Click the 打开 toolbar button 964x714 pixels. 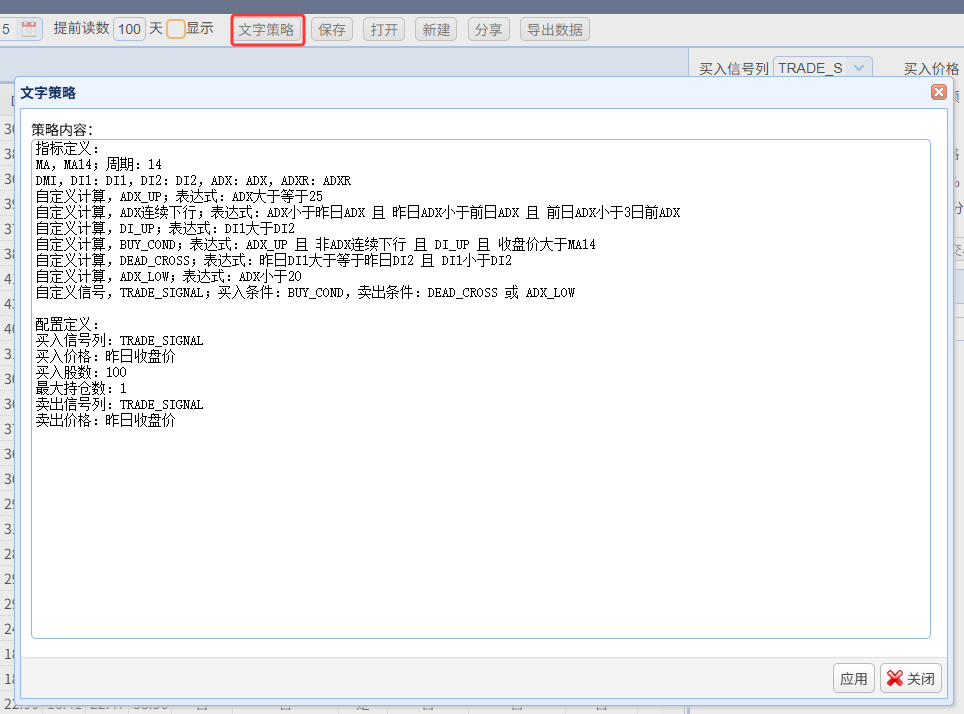click(384, 30)
